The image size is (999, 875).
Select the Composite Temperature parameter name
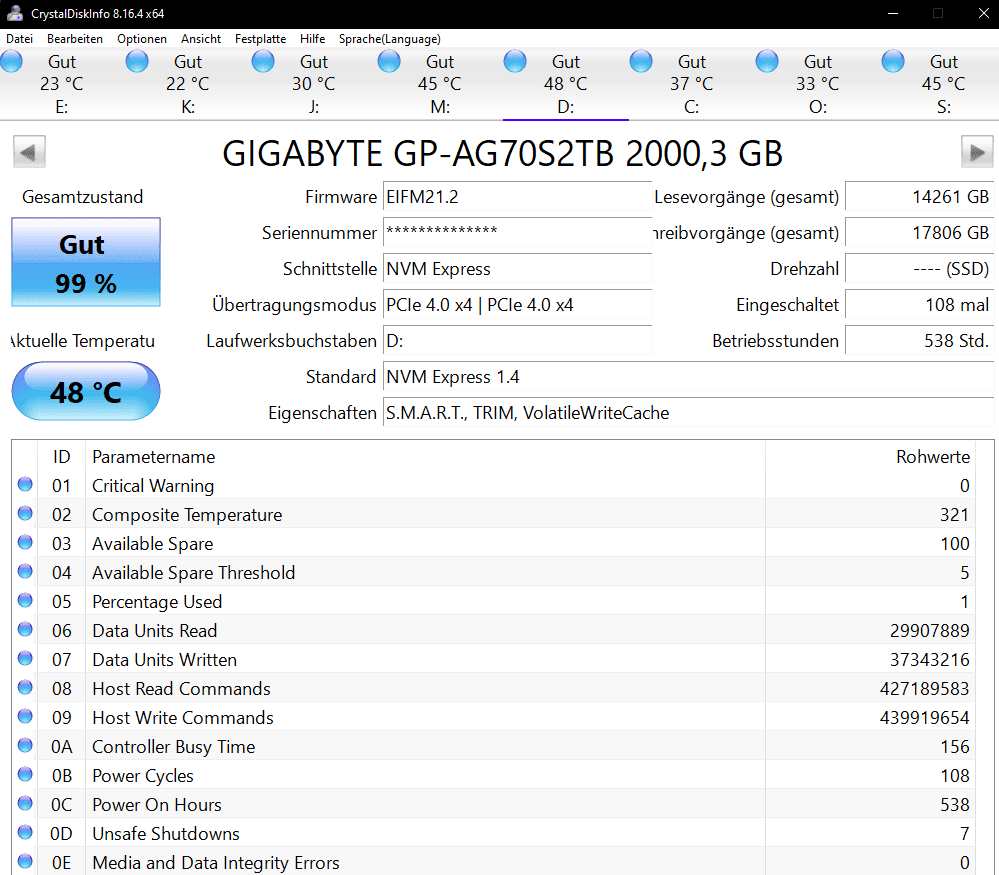(x=187, y=515)
